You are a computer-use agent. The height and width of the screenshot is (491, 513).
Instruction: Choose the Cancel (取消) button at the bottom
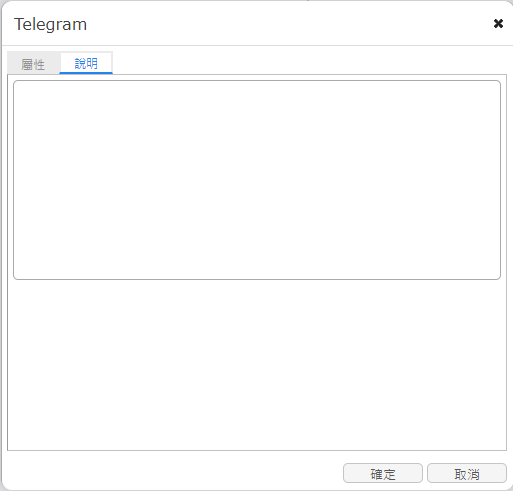[x=467, y=473]
